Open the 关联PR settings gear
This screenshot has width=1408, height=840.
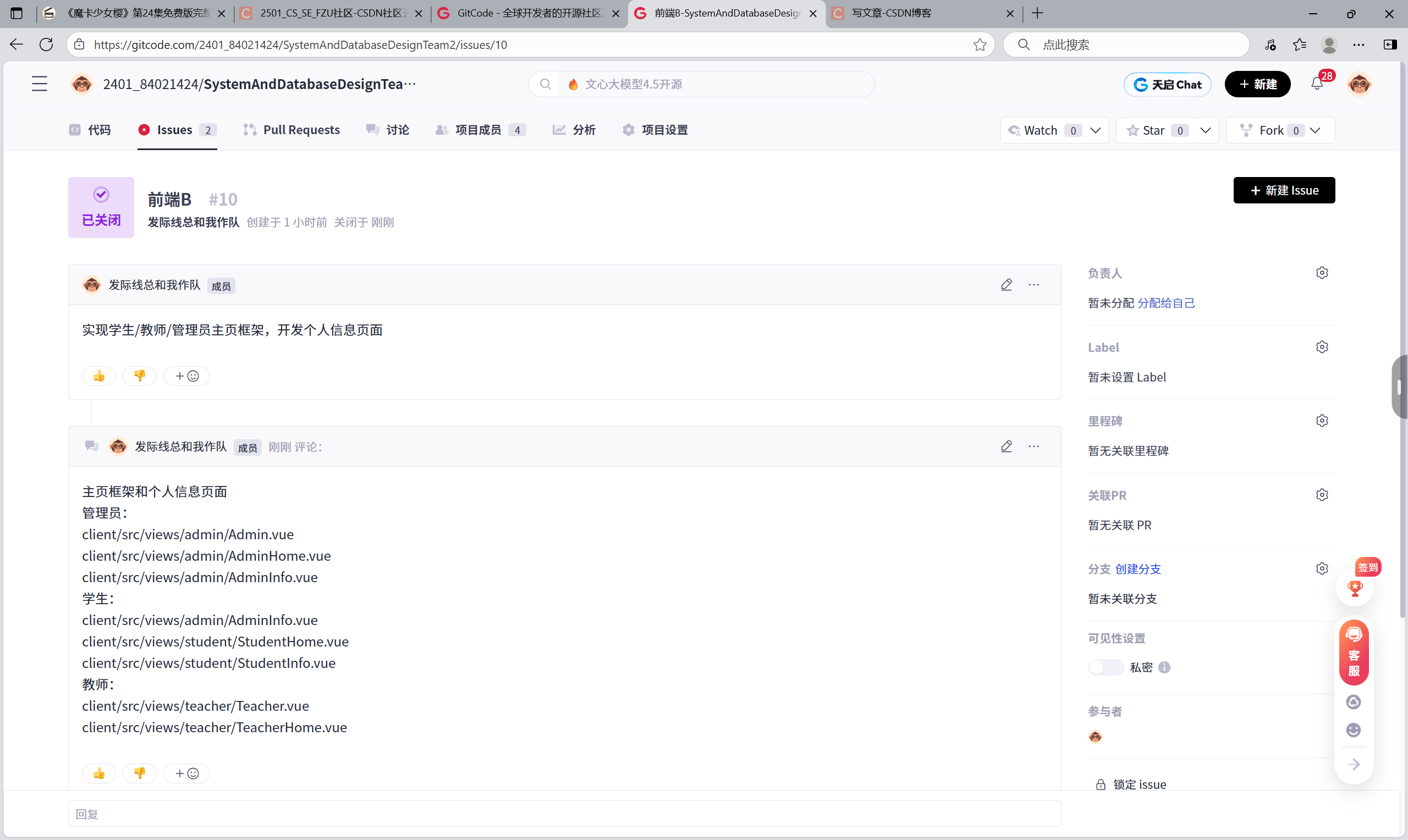(1322, 495)
